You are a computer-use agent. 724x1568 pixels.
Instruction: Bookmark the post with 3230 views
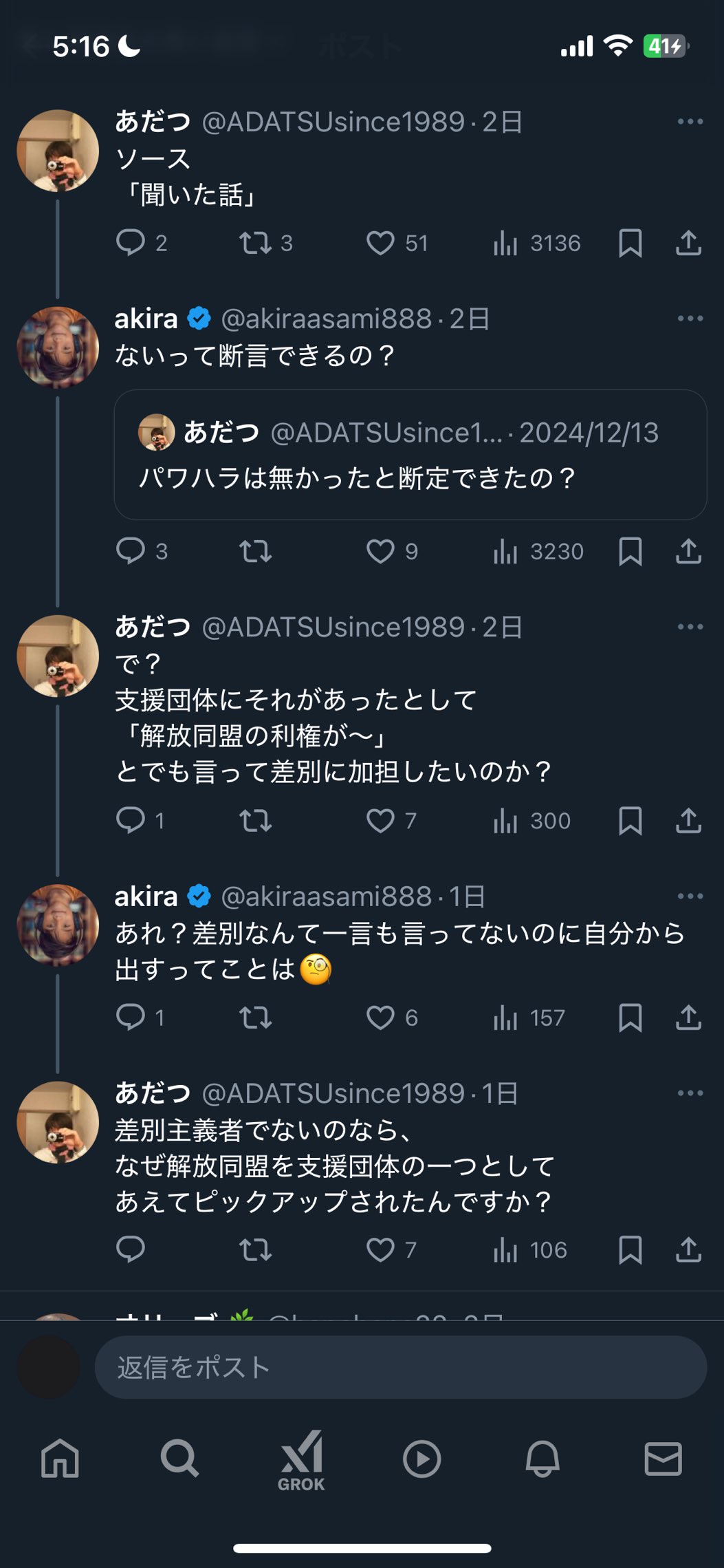[630, 551]
